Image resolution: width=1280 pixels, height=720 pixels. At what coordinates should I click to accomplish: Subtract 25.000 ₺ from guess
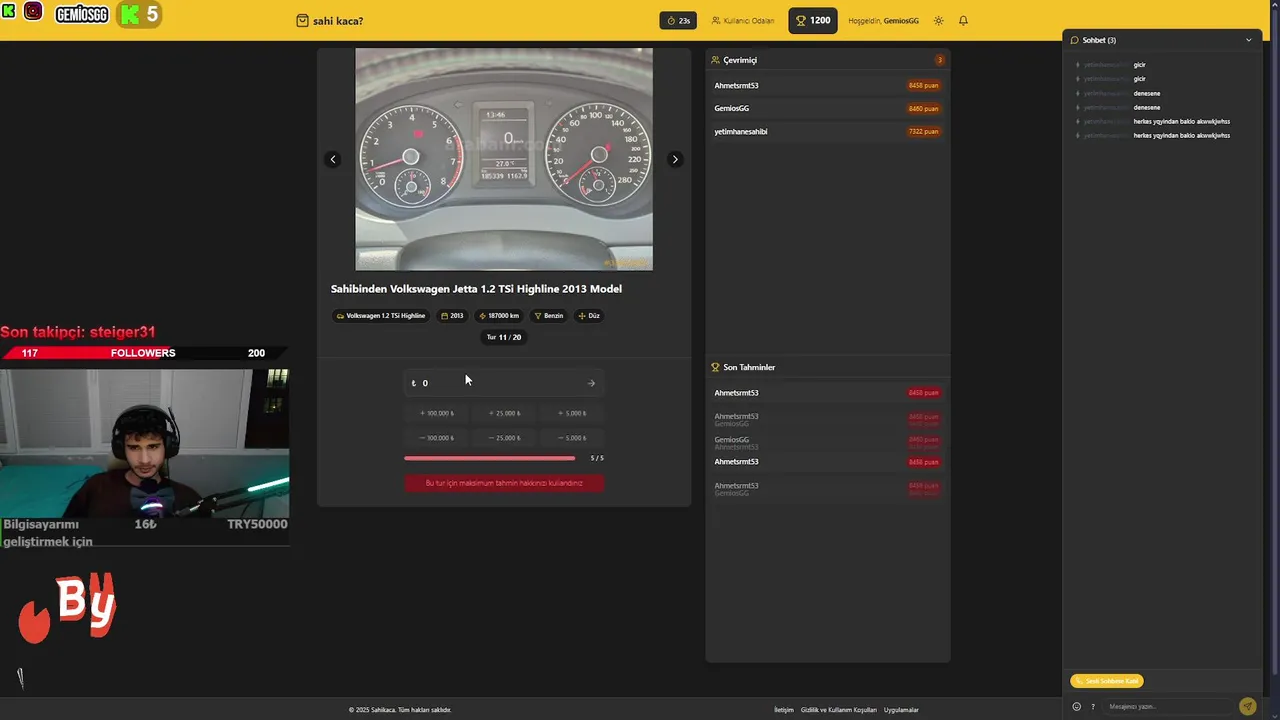504,438
